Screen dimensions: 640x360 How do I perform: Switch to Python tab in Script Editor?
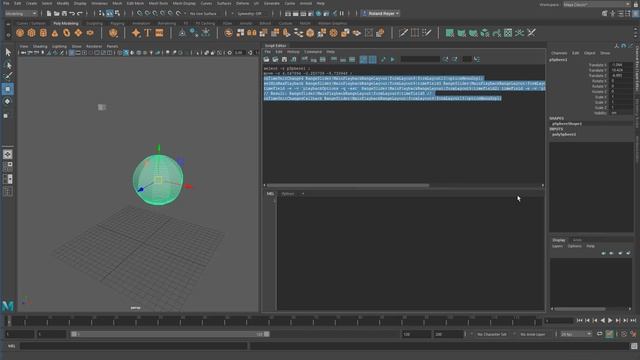288,193
